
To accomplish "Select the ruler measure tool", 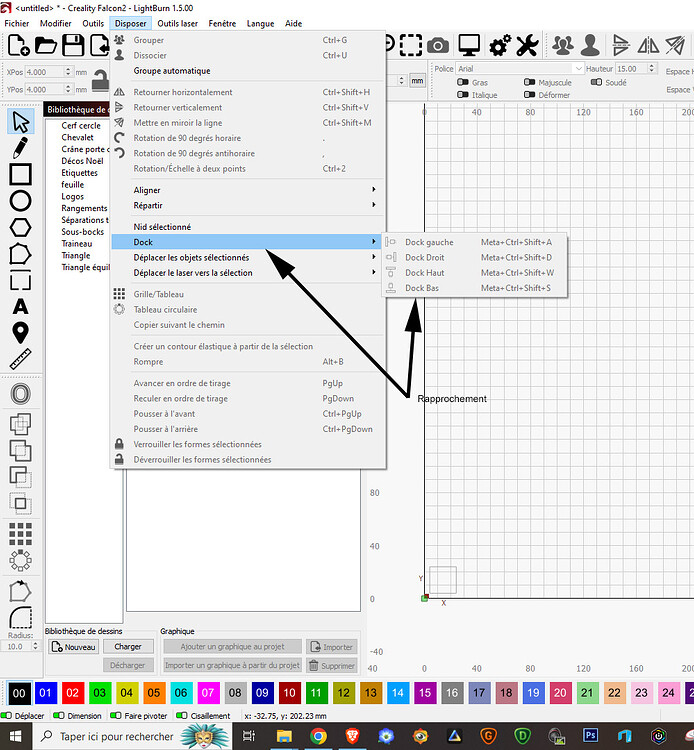I will [21, 359].
